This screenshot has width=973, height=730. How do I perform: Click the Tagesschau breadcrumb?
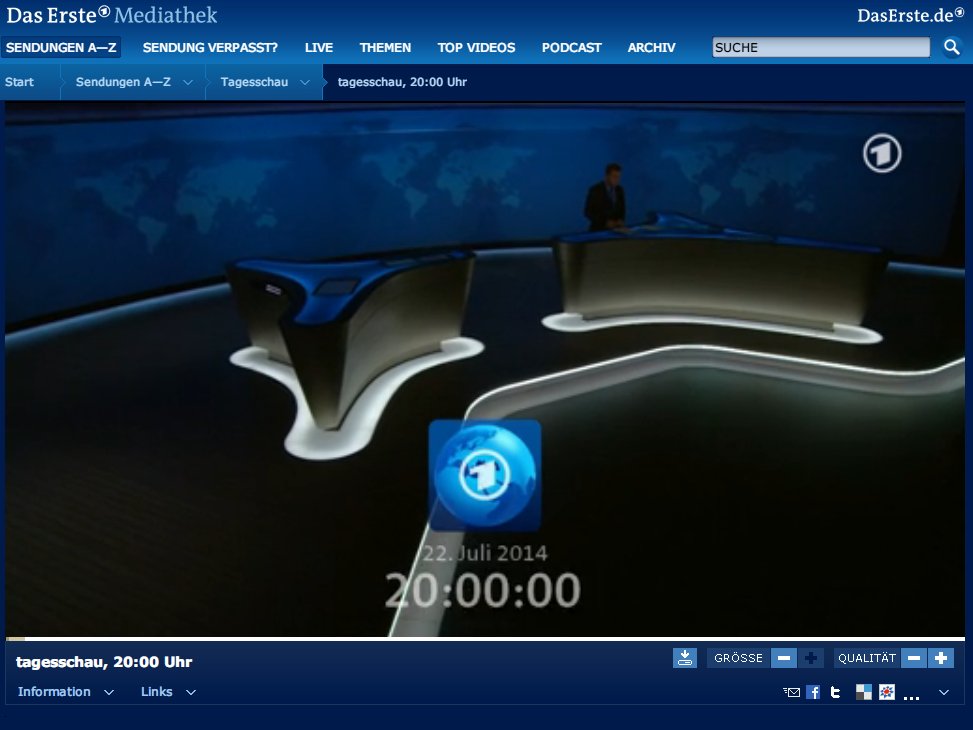point(254,82)
